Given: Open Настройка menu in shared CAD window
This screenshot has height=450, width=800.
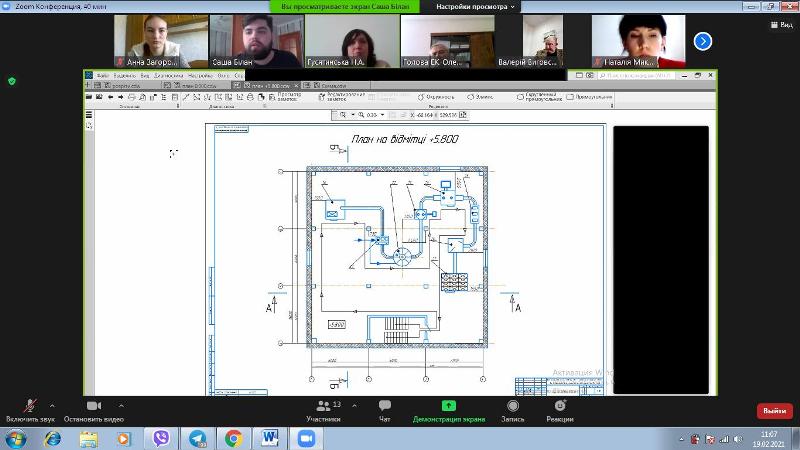Looking at the screenshot, I should 200,76.
